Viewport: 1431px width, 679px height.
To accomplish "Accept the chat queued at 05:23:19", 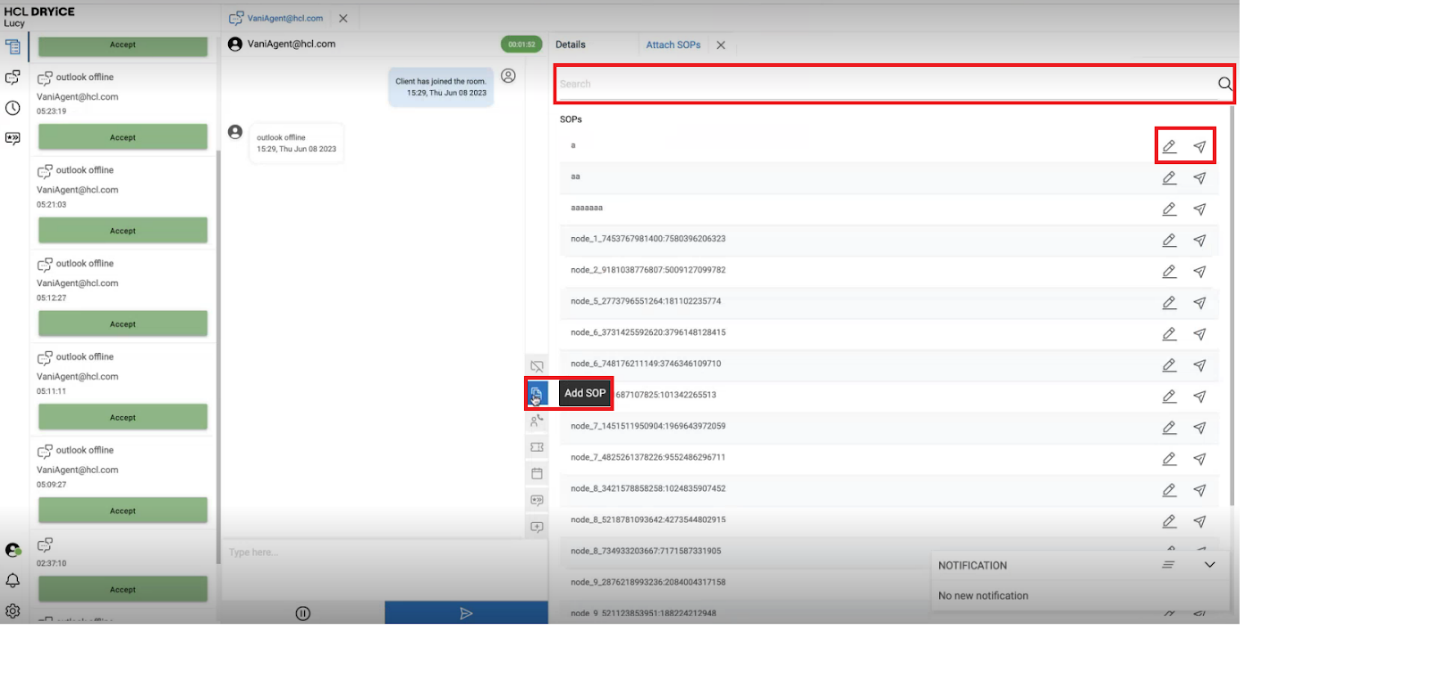I will (x=123, y=137).
